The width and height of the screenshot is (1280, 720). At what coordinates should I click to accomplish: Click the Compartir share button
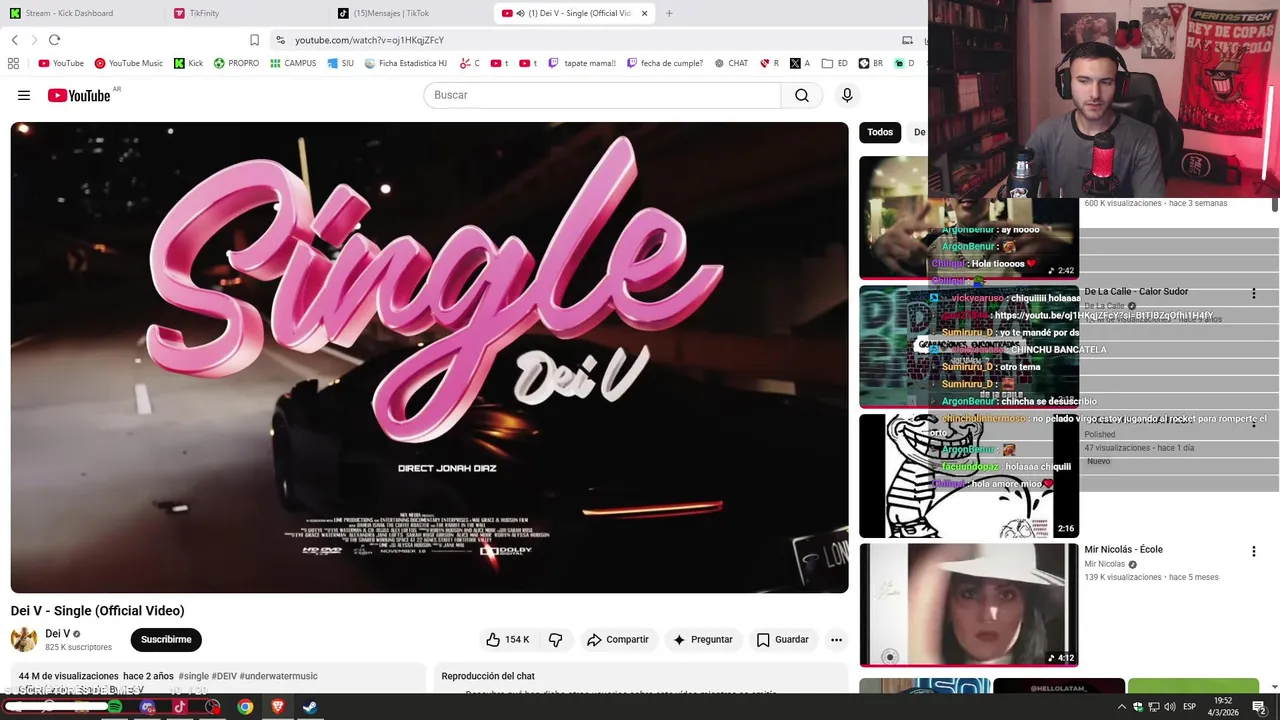618,640
